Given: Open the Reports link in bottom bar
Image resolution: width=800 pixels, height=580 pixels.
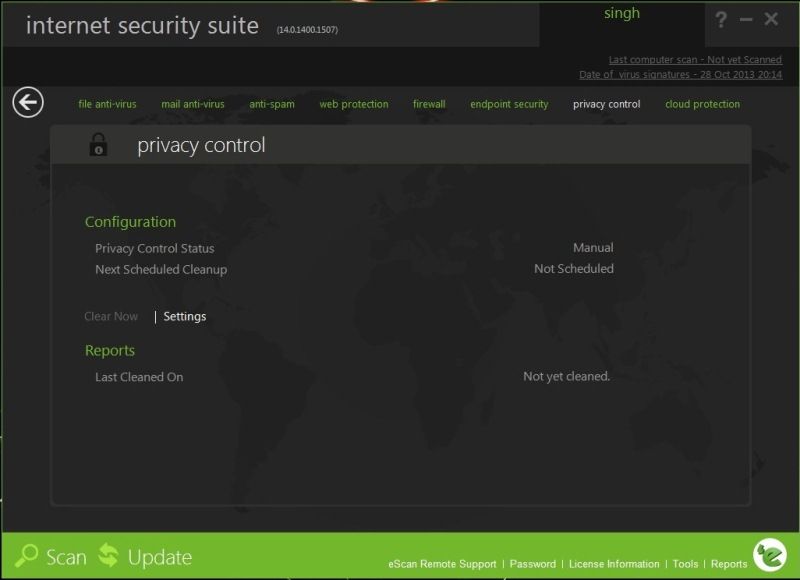Looking at the screenshot, I should click(x=729, y=564).
